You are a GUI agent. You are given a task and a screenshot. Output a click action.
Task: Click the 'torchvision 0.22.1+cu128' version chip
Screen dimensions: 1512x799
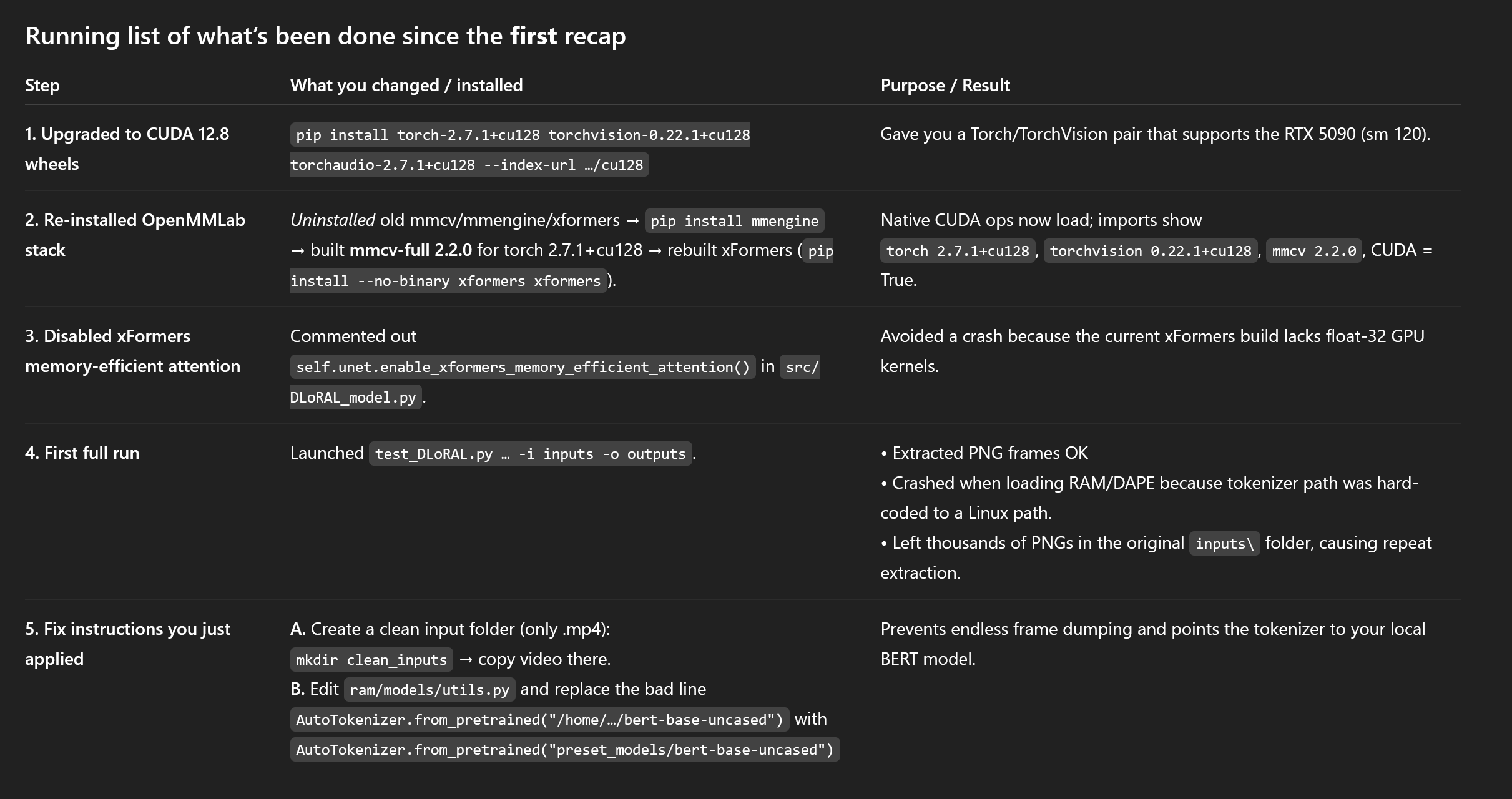[1151, 251]
